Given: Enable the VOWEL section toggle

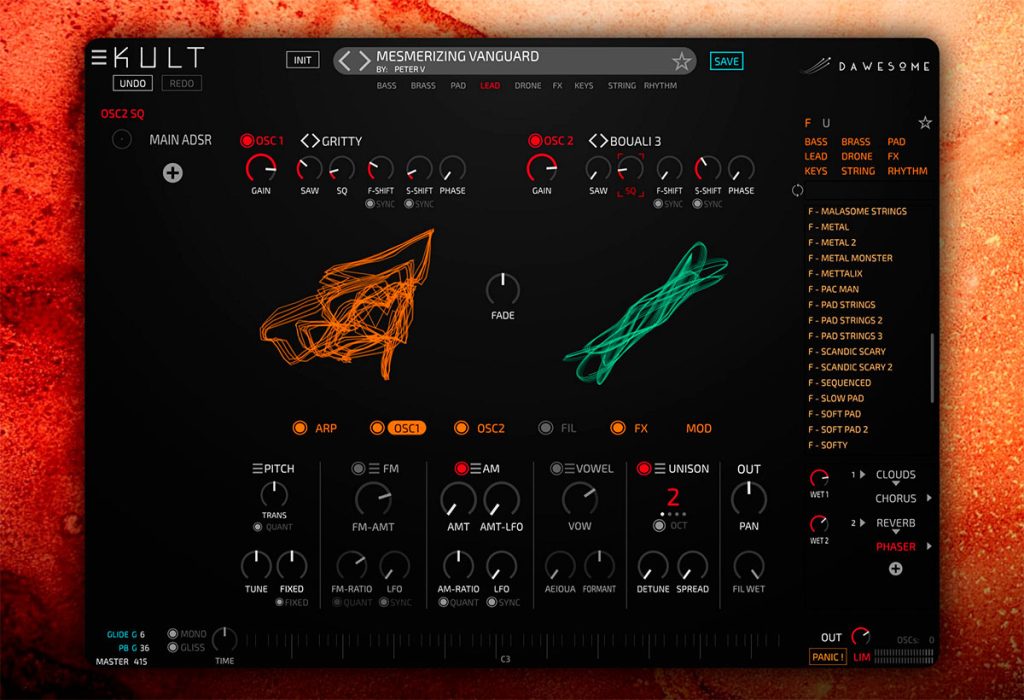Looking at the screenshot, I should tap(556, 468).
